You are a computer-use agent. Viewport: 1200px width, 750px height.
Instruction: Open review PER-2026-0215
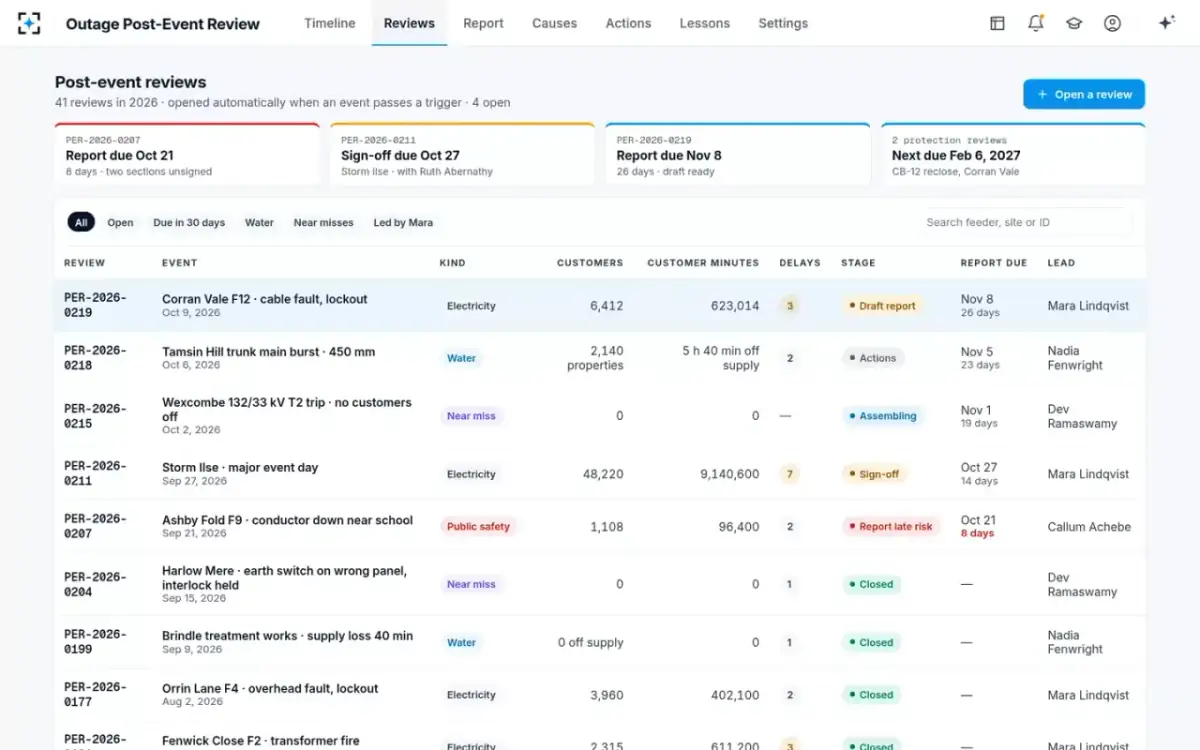[x=95, y=416]
